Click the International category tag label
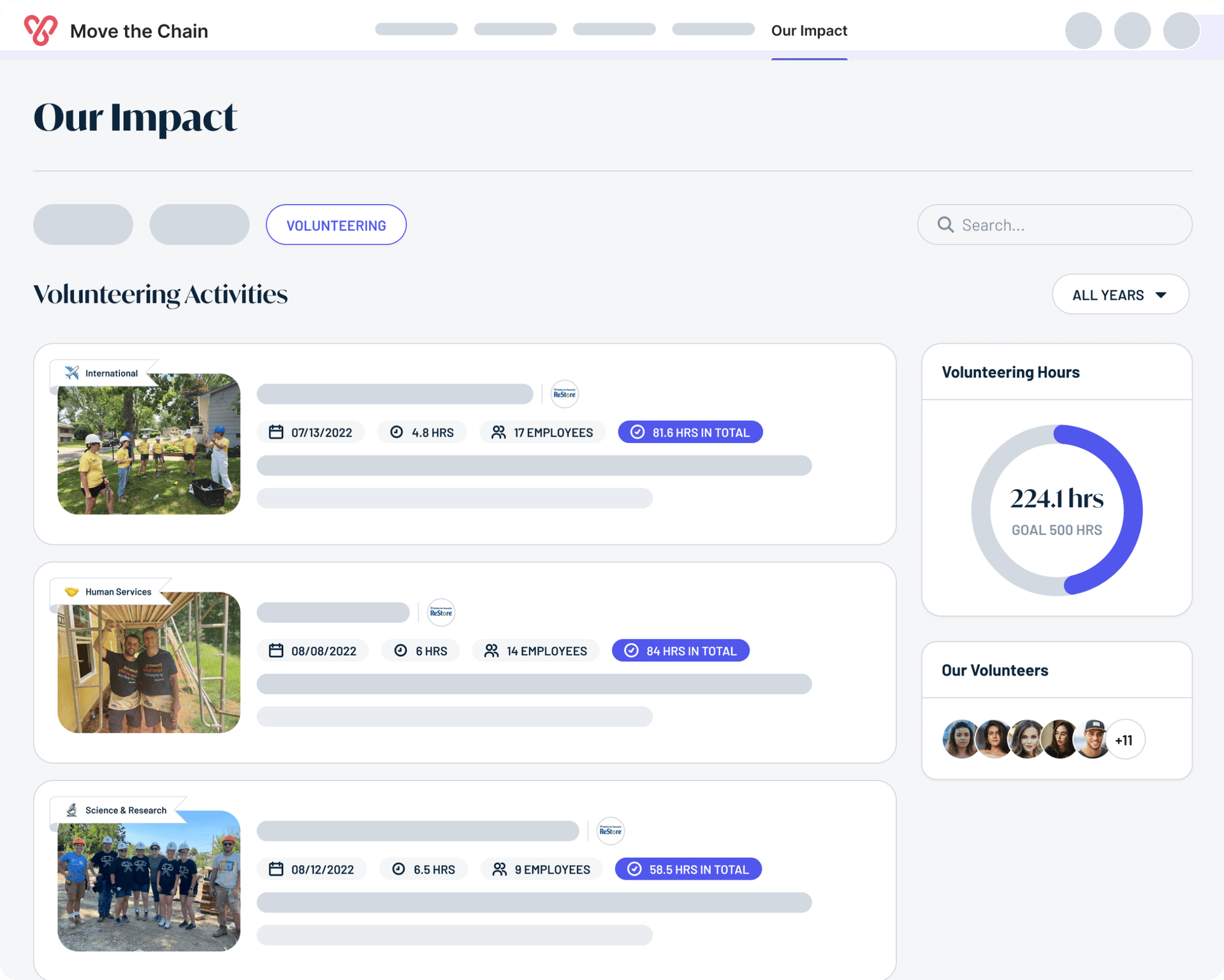The height and width of the screenshot is (980, 1224). [112, 373]
